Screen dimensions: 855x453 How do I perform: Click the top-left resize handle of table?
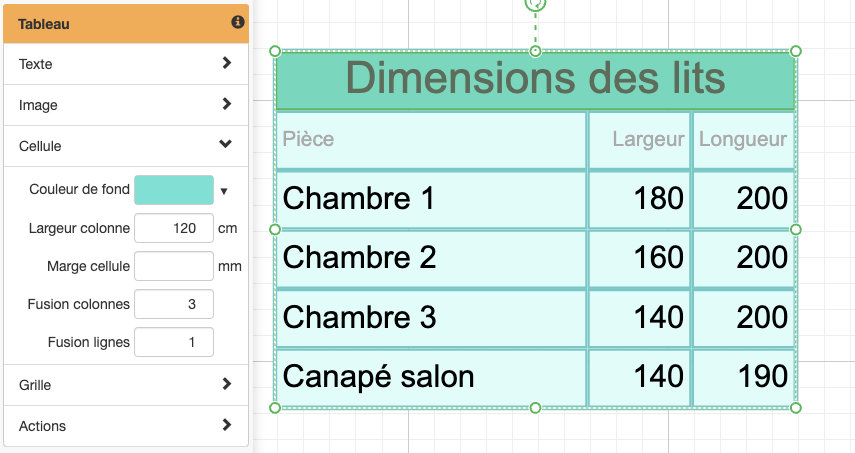275,51
